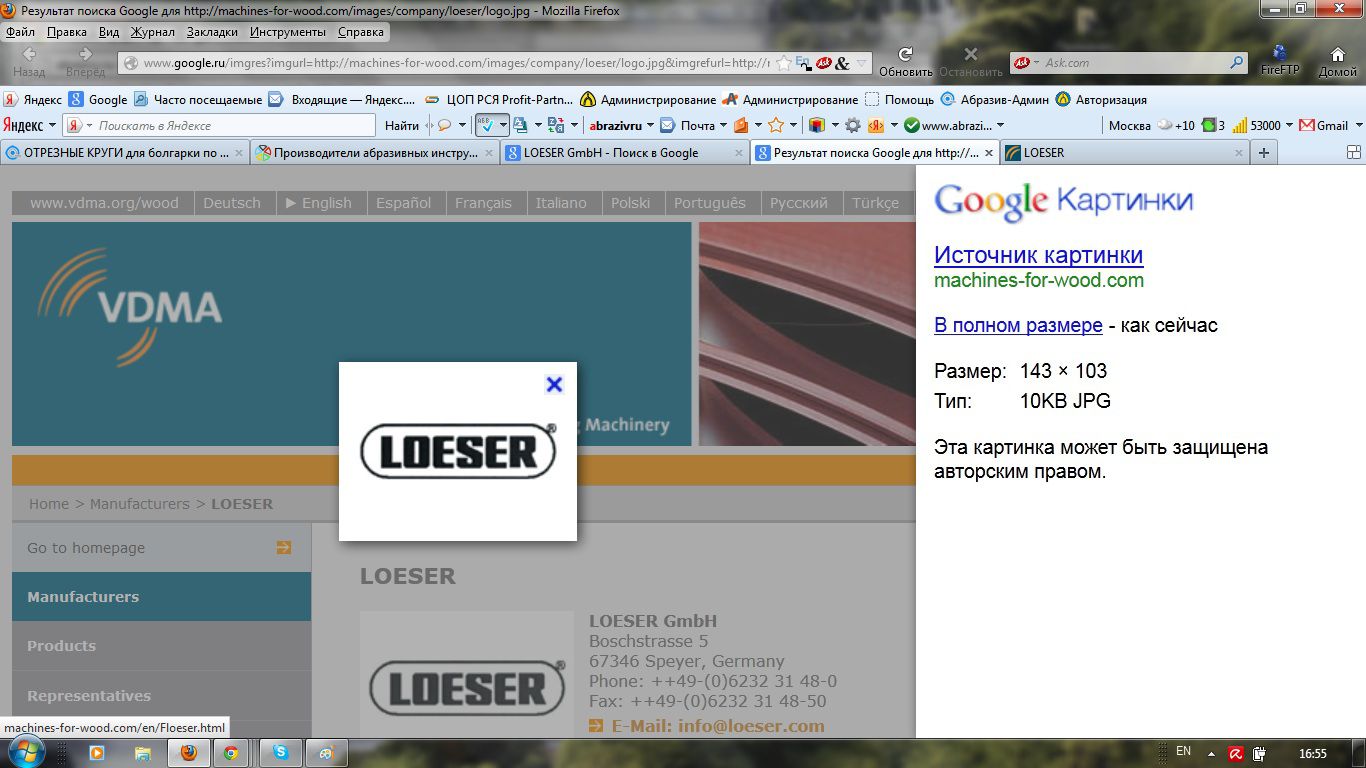Viewport: 1366px width, 768px height.
Task: Stop loading with Остановить button
Action: click(x=970, y=61)
